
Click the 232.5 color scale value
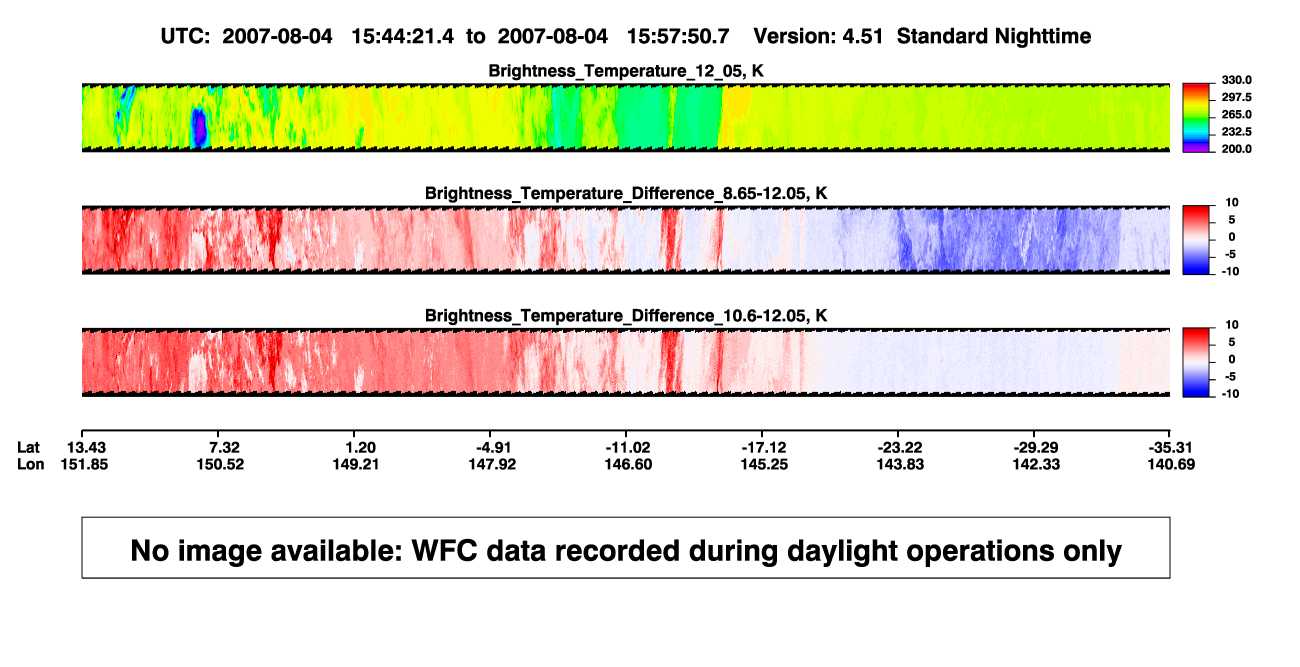(x=1237, y=132)
